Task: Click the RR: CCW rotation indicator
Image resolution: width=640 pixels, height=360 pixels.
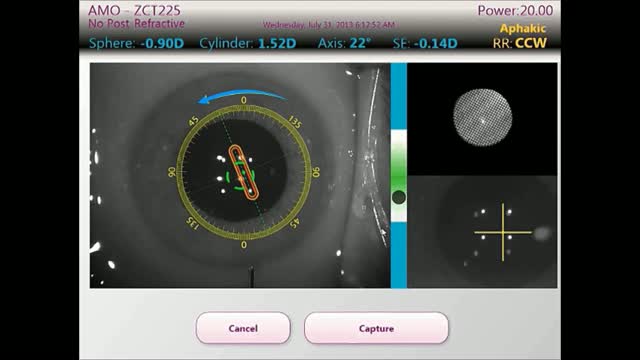Action: [519, 43]
